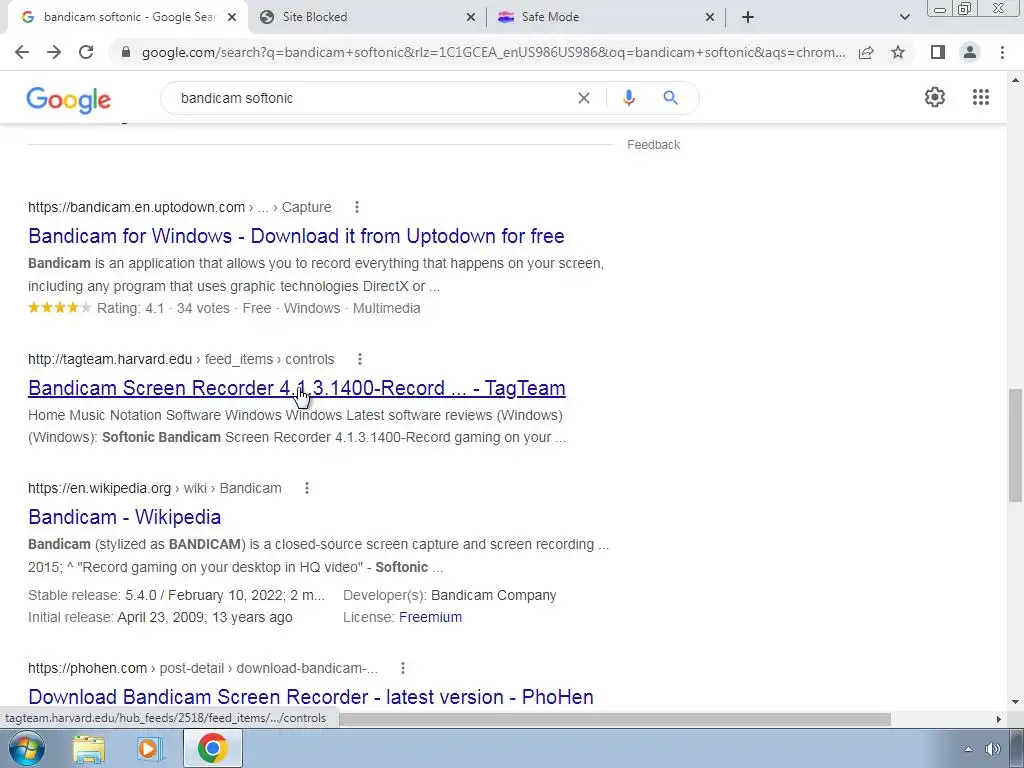
Task: Open more options for Wikipedia result
Action: pyautogui.click(x=307, y=488)
